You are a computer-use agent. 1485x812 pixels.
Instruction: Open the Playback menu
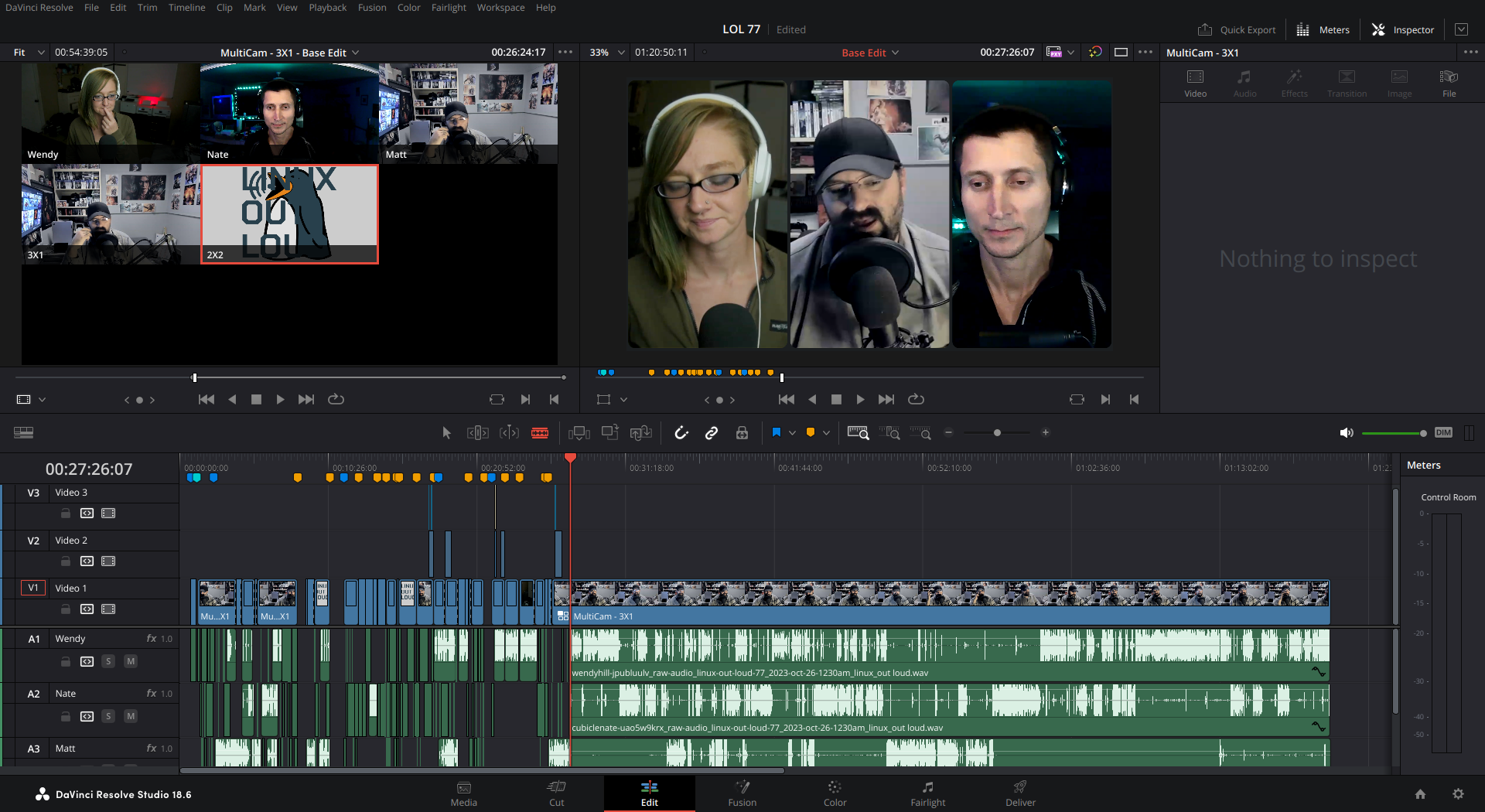(x=328, y=8)
